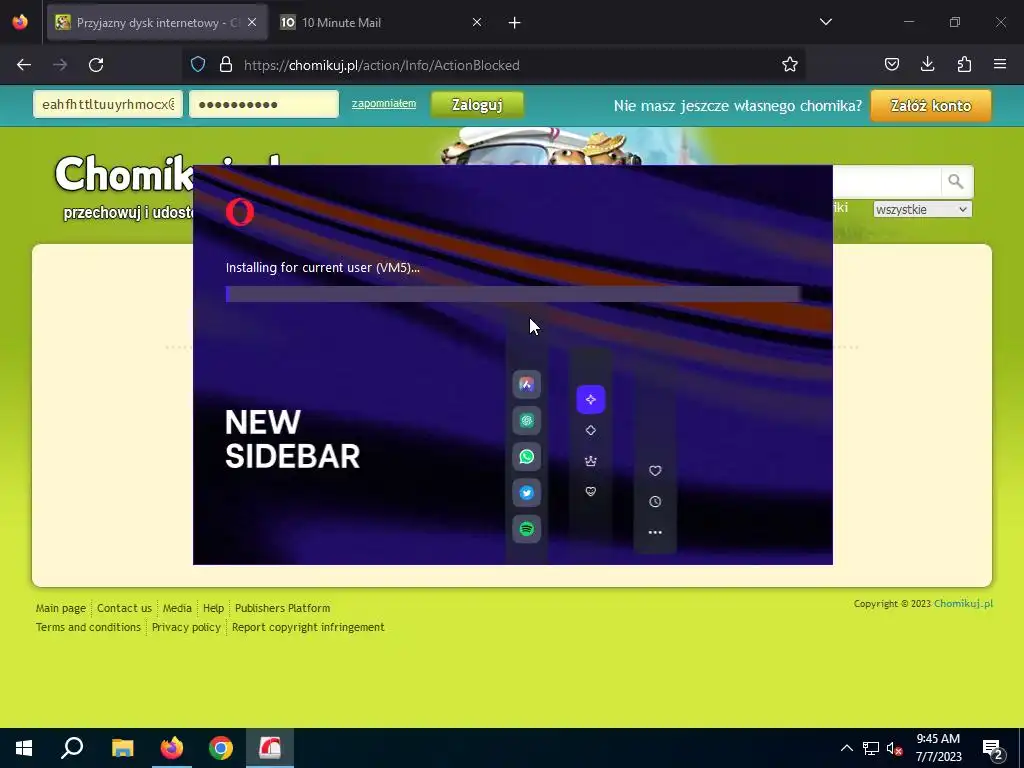Open Terms and conditions link
Screen dimensions: 1024x768
click(88, 627)
